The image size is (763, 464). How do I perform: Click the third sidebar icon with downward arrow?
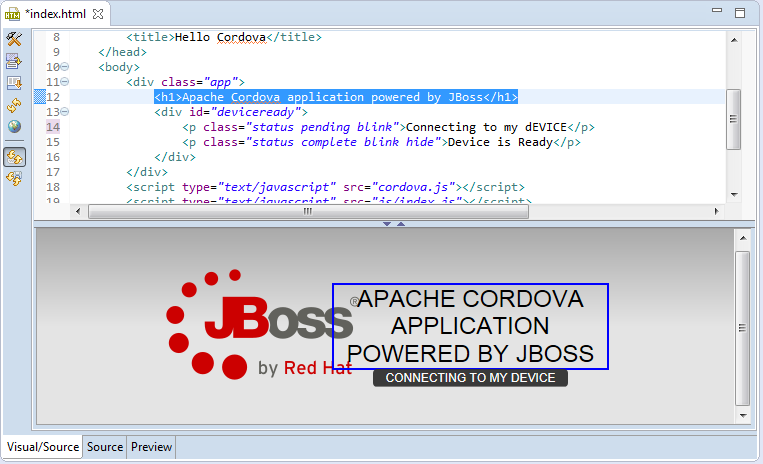pyautogui.click(x=14, y=83)
